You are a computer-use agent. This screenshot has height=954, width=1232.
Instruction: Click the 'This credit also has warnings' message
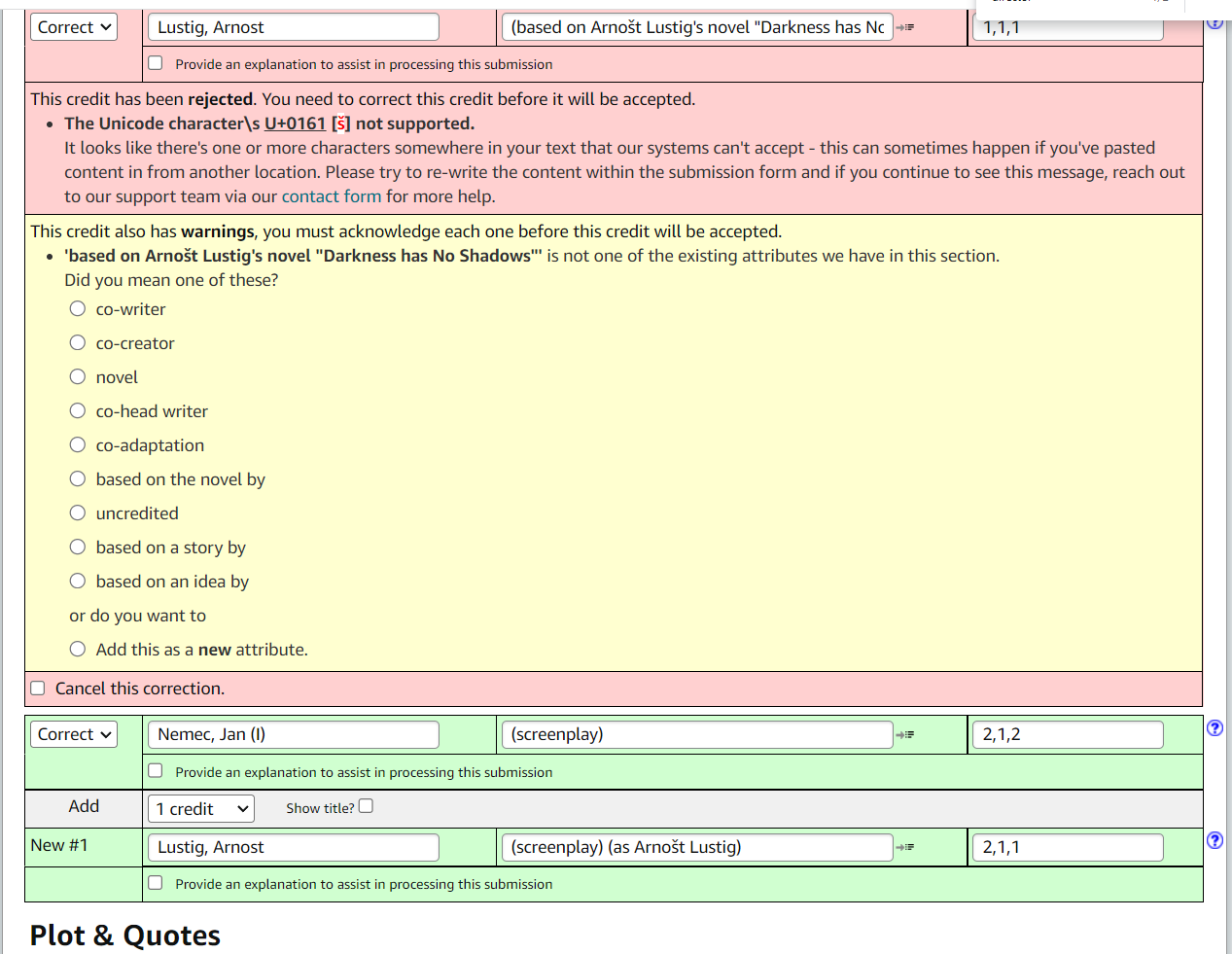tap(405, 231)
